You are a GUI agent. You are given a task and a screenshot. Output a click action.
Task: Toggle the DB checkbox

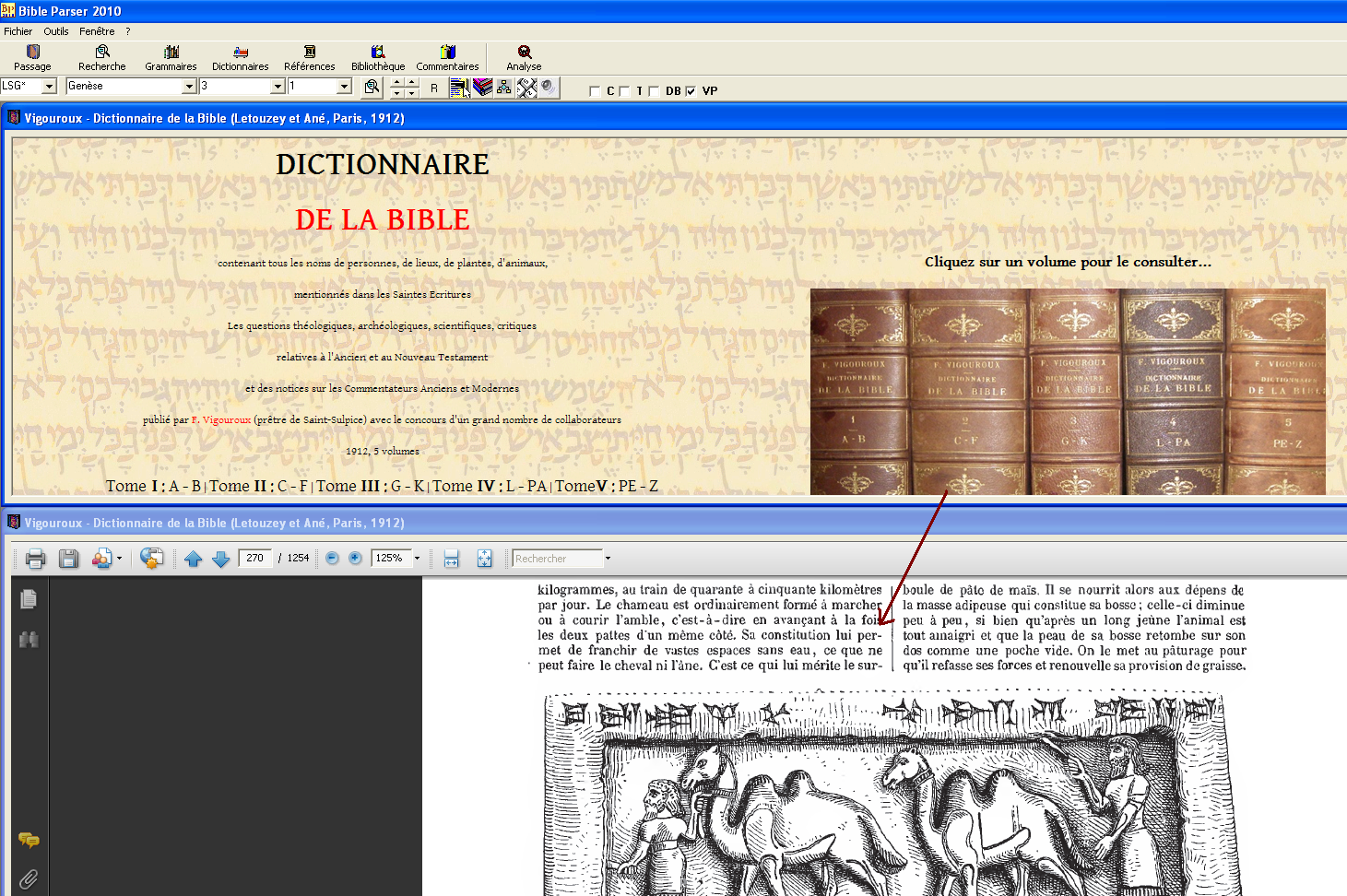click(654, 91)
